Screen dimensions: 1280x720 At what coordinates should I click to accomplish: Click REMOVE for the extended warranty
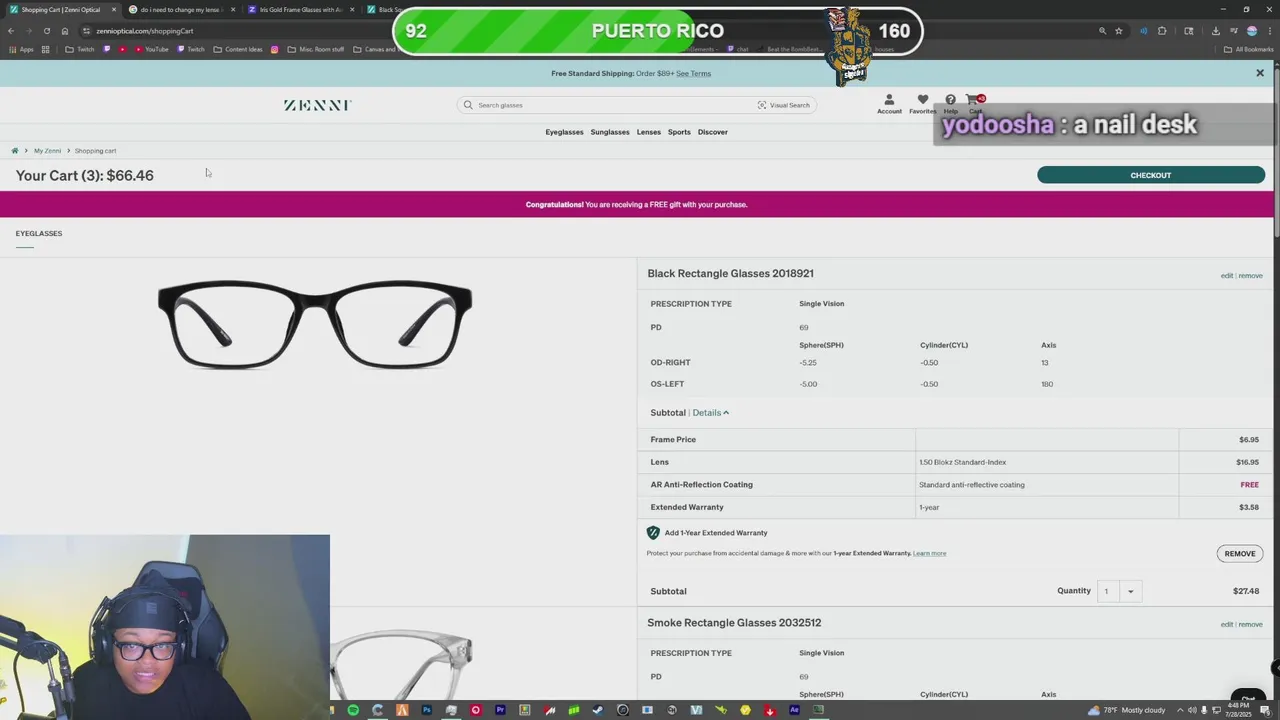click(x=1240, y=554)
